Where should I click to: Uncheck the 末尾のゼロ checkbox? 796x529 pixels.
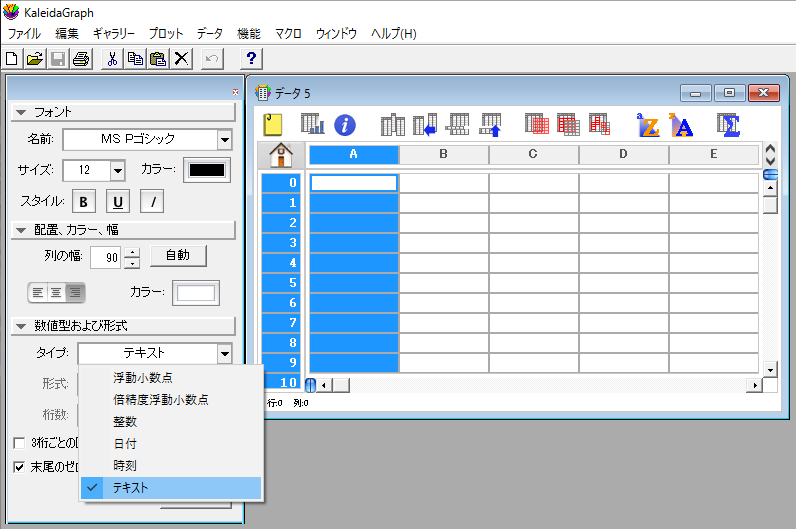(x=19, y=467)
